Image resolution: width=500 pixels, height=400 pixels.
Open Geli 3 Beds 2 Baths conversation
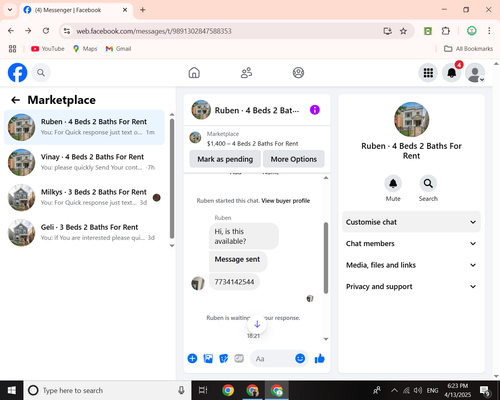[x=84, y=232]
